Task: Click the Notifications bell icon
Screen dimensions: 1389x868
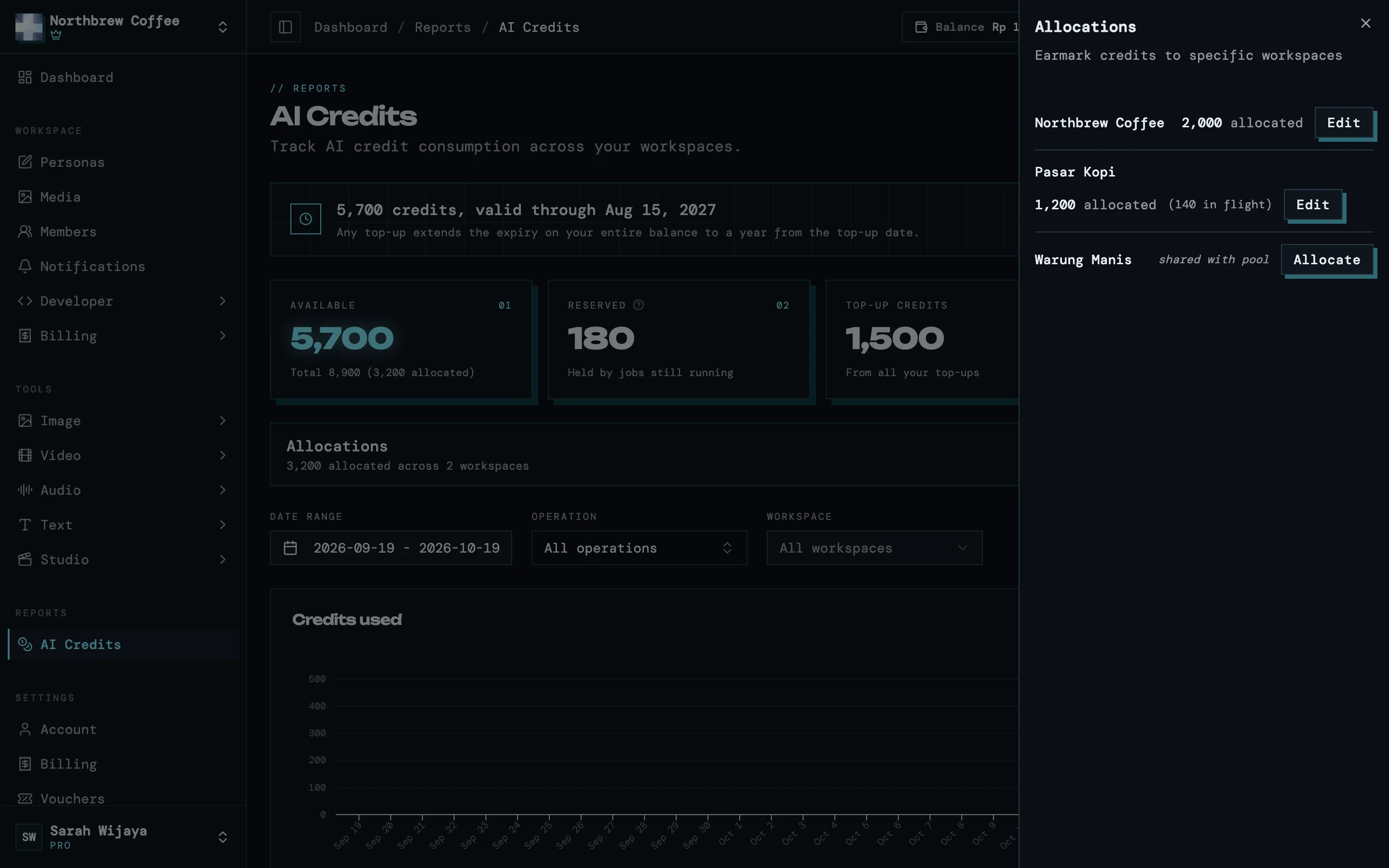Action: point(25,266)
